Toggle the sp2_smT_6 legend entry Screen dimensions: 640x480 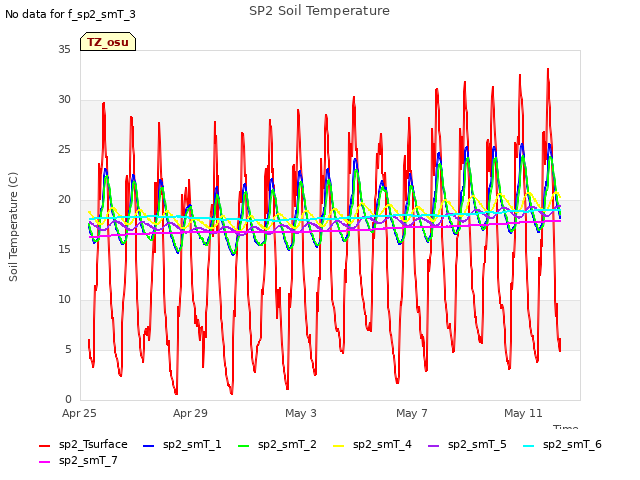tap(562, 444)
